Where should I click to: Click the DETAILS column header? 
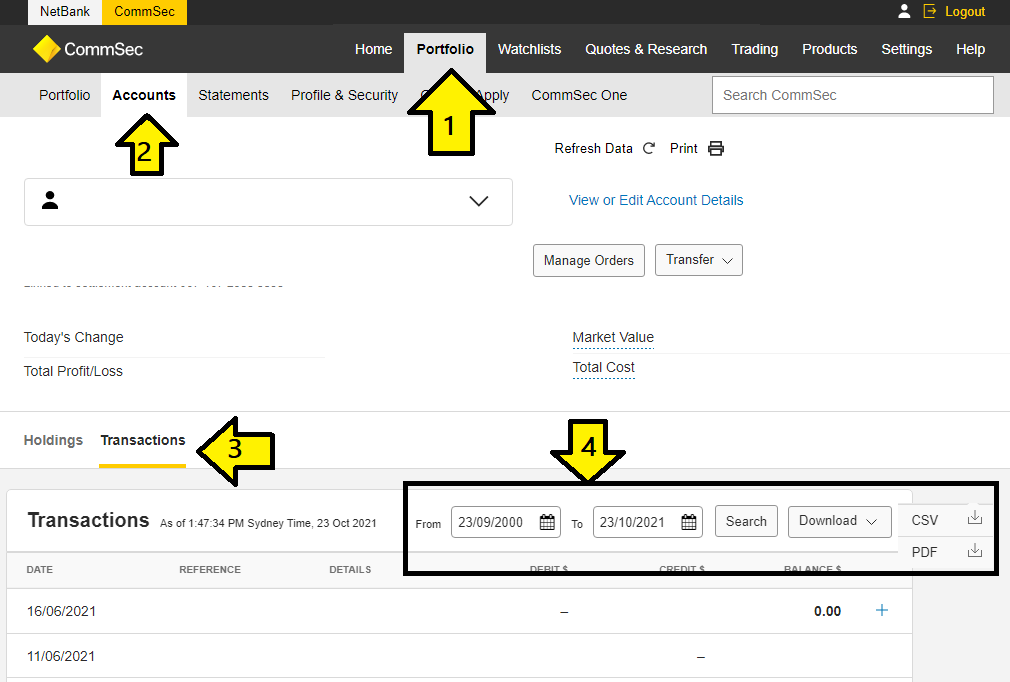[350, 570]
